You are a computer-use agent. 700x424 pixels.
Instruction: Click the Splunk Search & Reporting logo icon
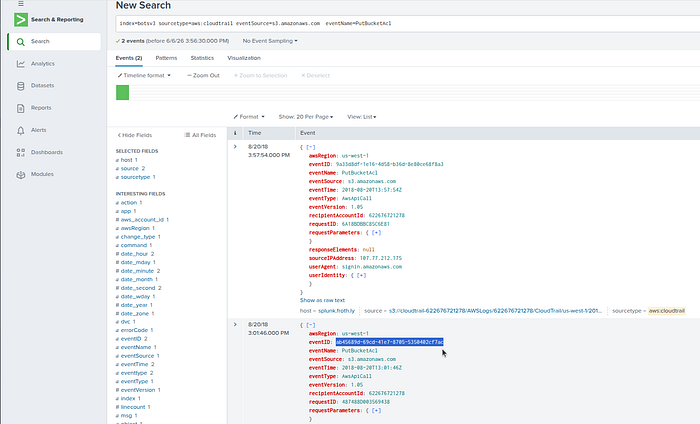click(x=21, y=20)
